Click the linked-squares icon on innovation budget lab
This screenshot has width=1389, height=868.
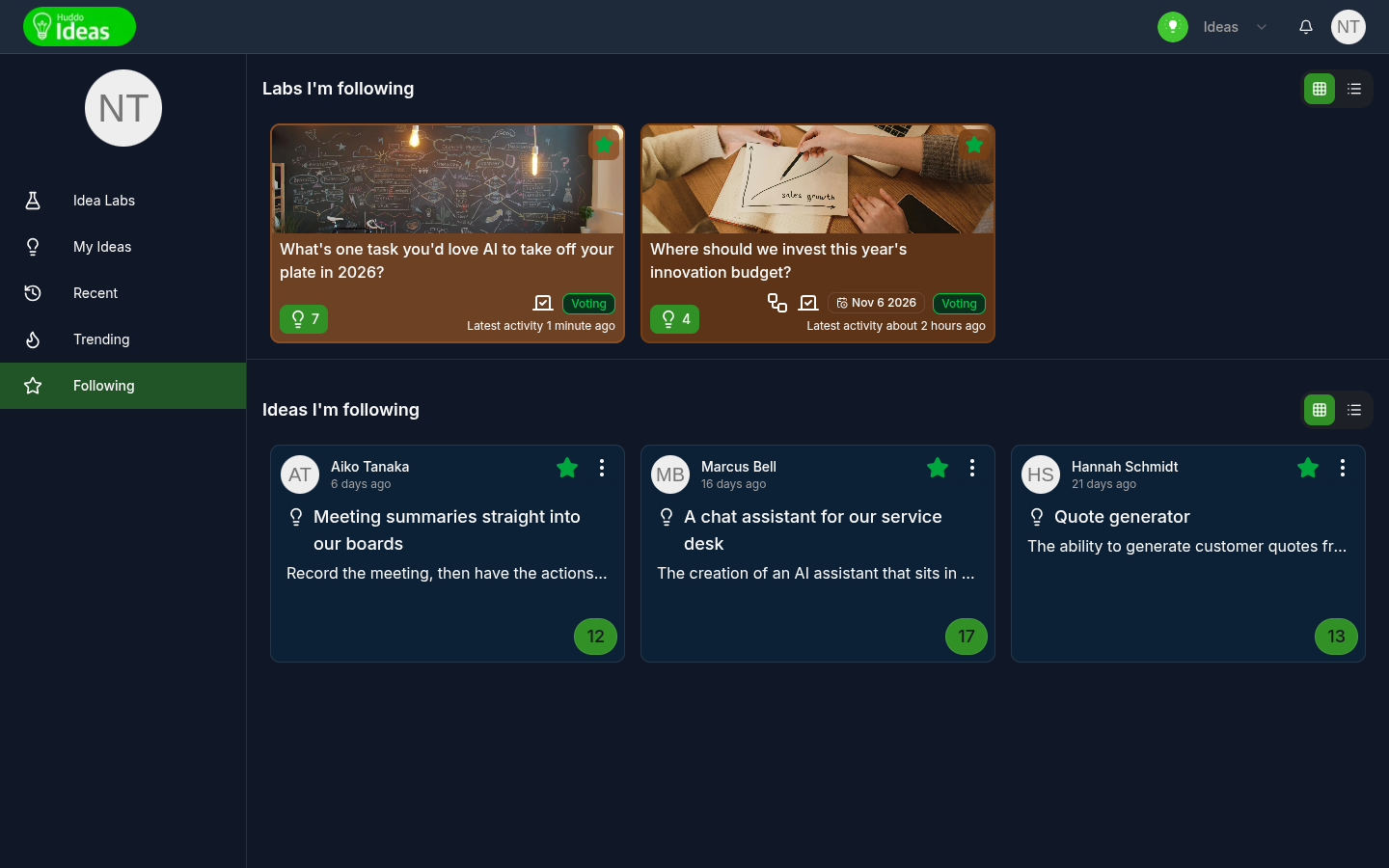pos(777,303)
